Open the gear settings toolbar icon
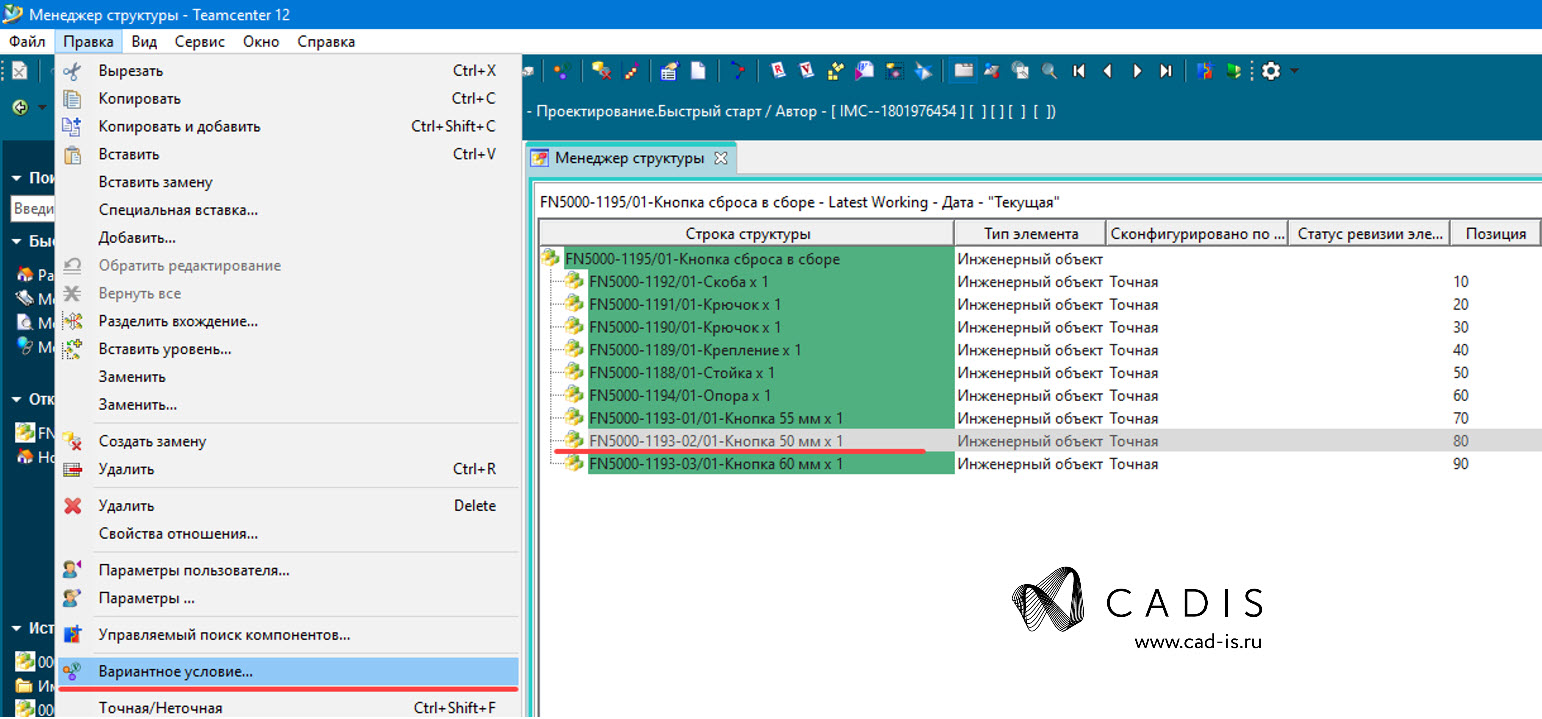1542x719 pixels. [1271, 71]
